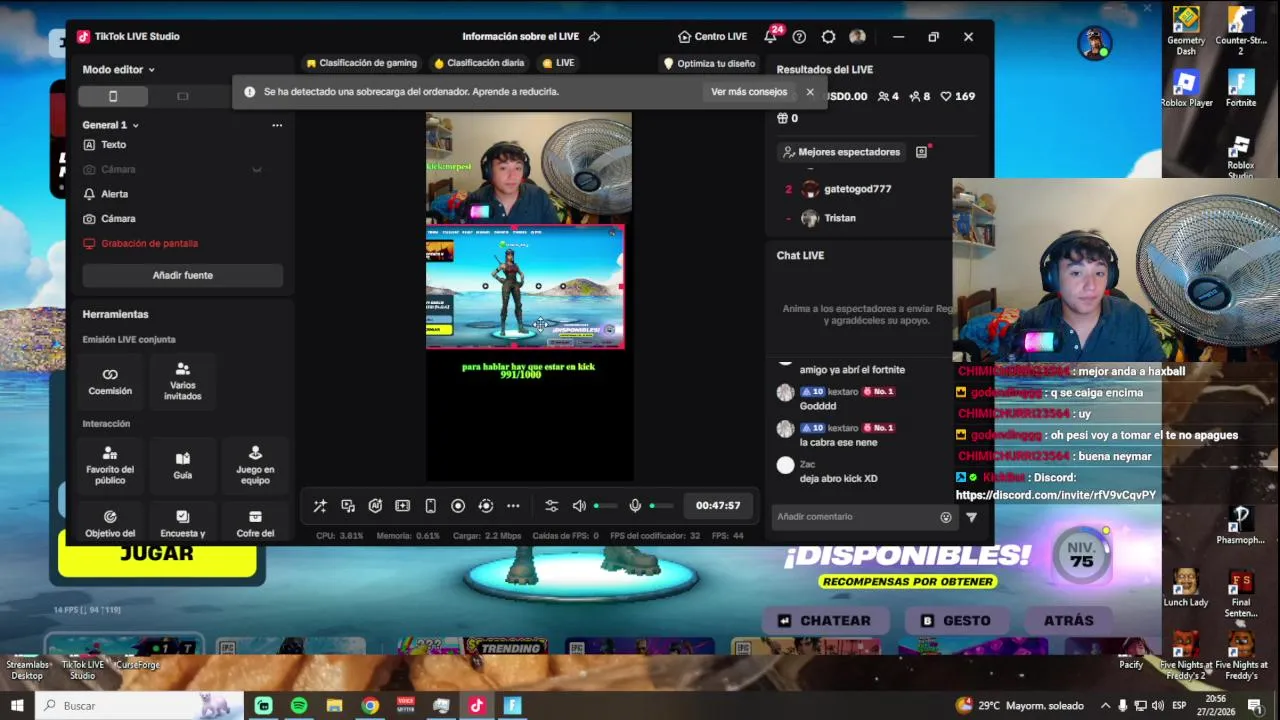Expand the Modo editor dropdown
The image size is (1280, 720).
119,70
